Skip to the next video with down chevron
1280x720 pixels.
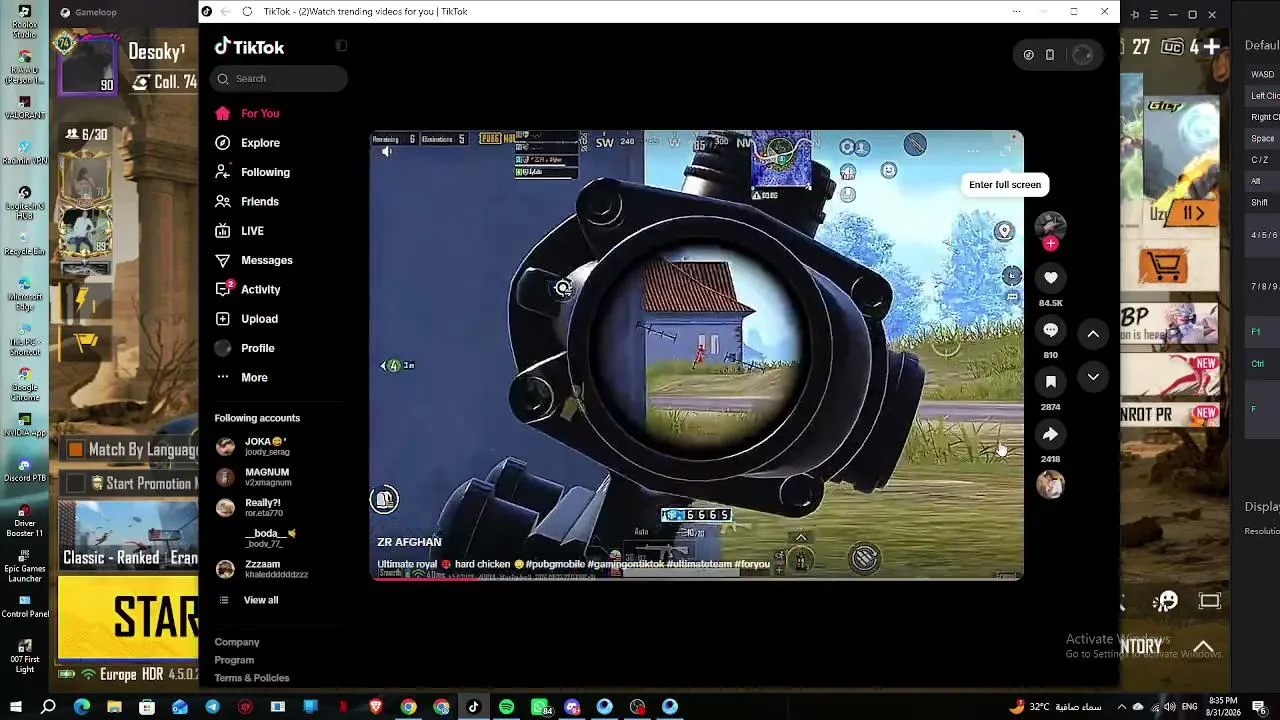click(1093, 377)
